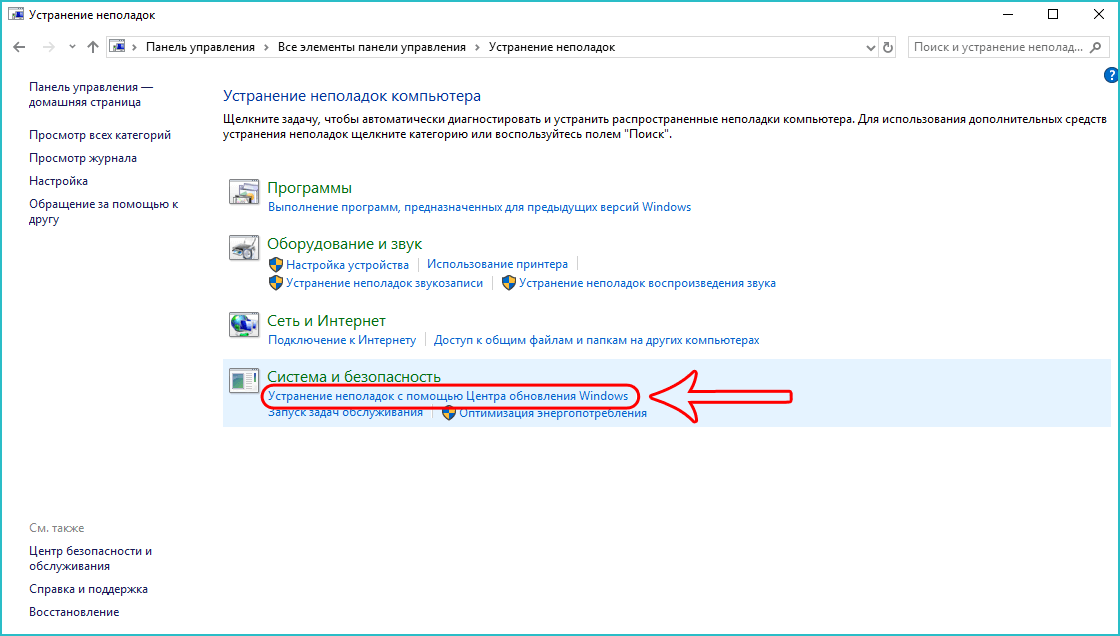
Task: Expand chevron after 'Панель управления' breadcrumb
Action: [x=266, y=47]
